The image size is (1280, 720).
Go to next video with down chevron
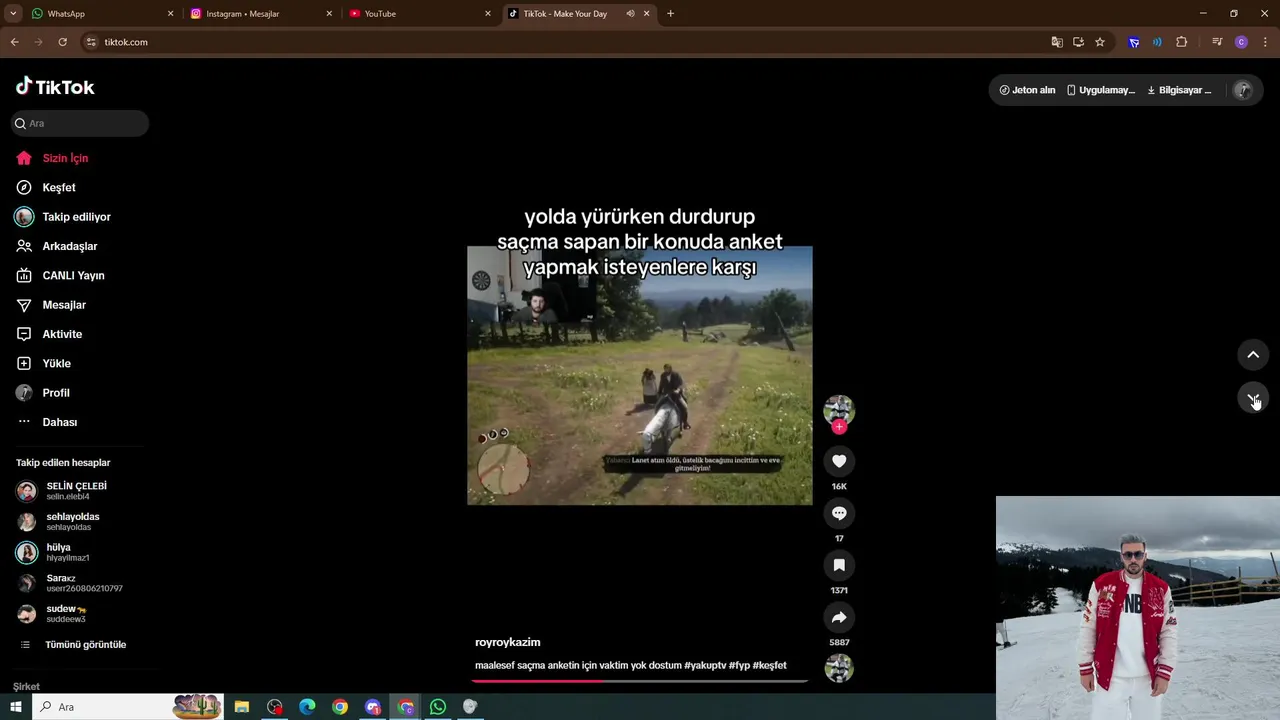(1253, 397)
